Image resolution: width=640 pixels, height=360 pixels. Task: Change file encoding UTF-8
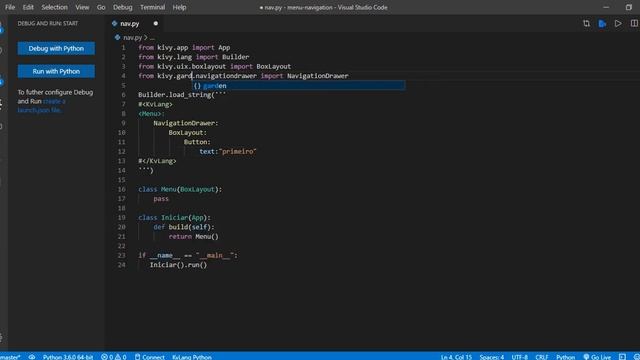(520, 357)
